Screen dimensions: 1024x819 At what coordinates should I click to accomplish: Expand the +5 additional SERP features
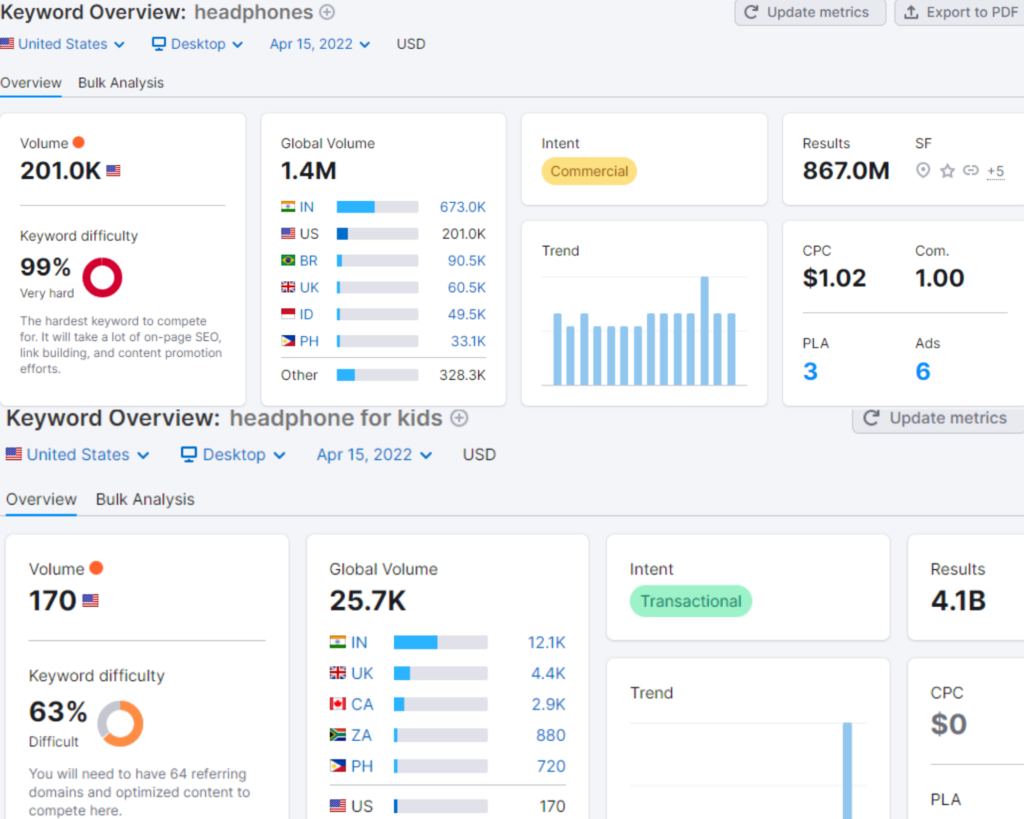click(x=995, y=171)
